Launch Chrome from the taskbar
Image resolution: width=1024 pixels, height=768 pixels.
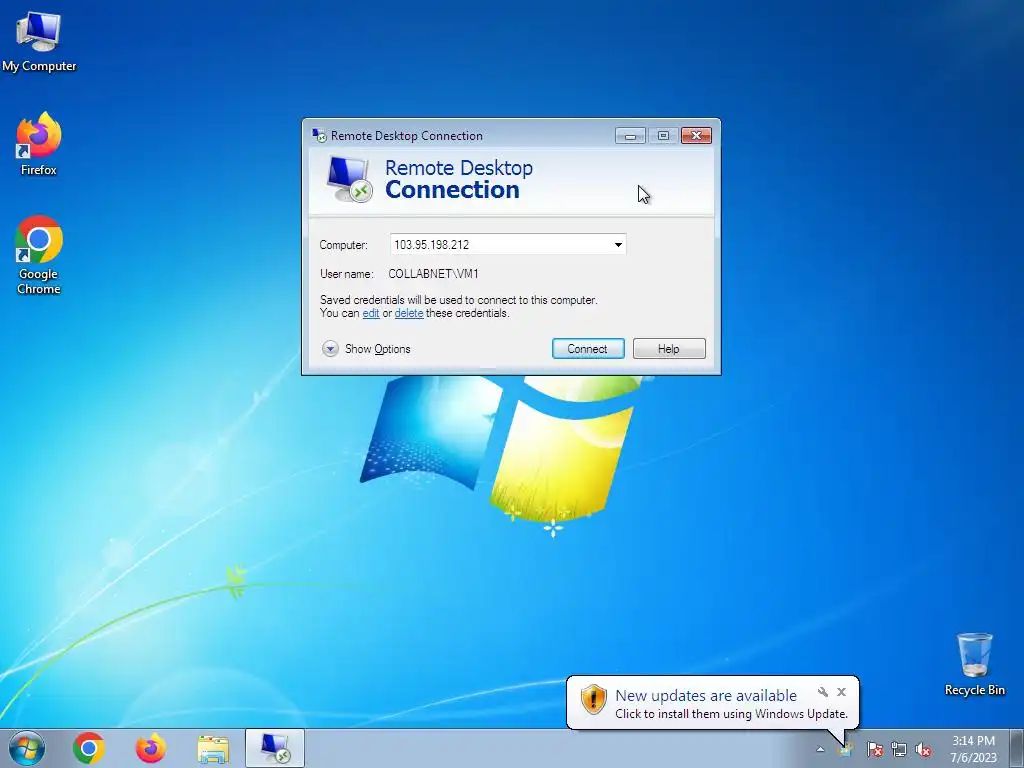click(x=89, y=748)
